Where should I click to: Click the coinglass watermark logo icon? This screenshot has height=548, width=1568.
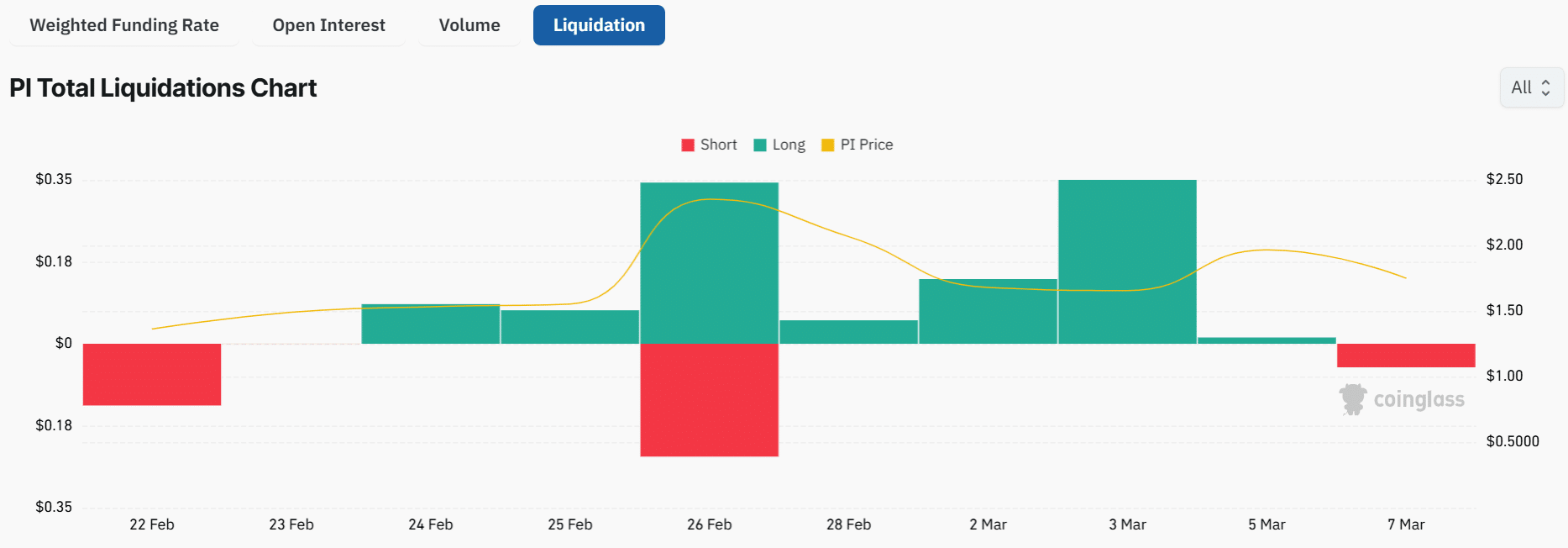1353,399
